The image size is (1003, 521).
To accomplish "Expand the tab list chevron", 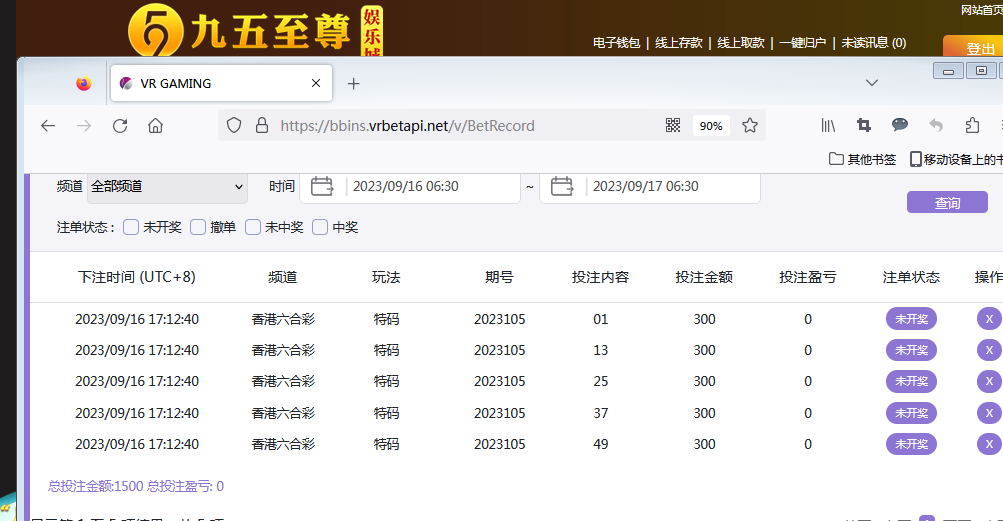I will pos(872,83).
